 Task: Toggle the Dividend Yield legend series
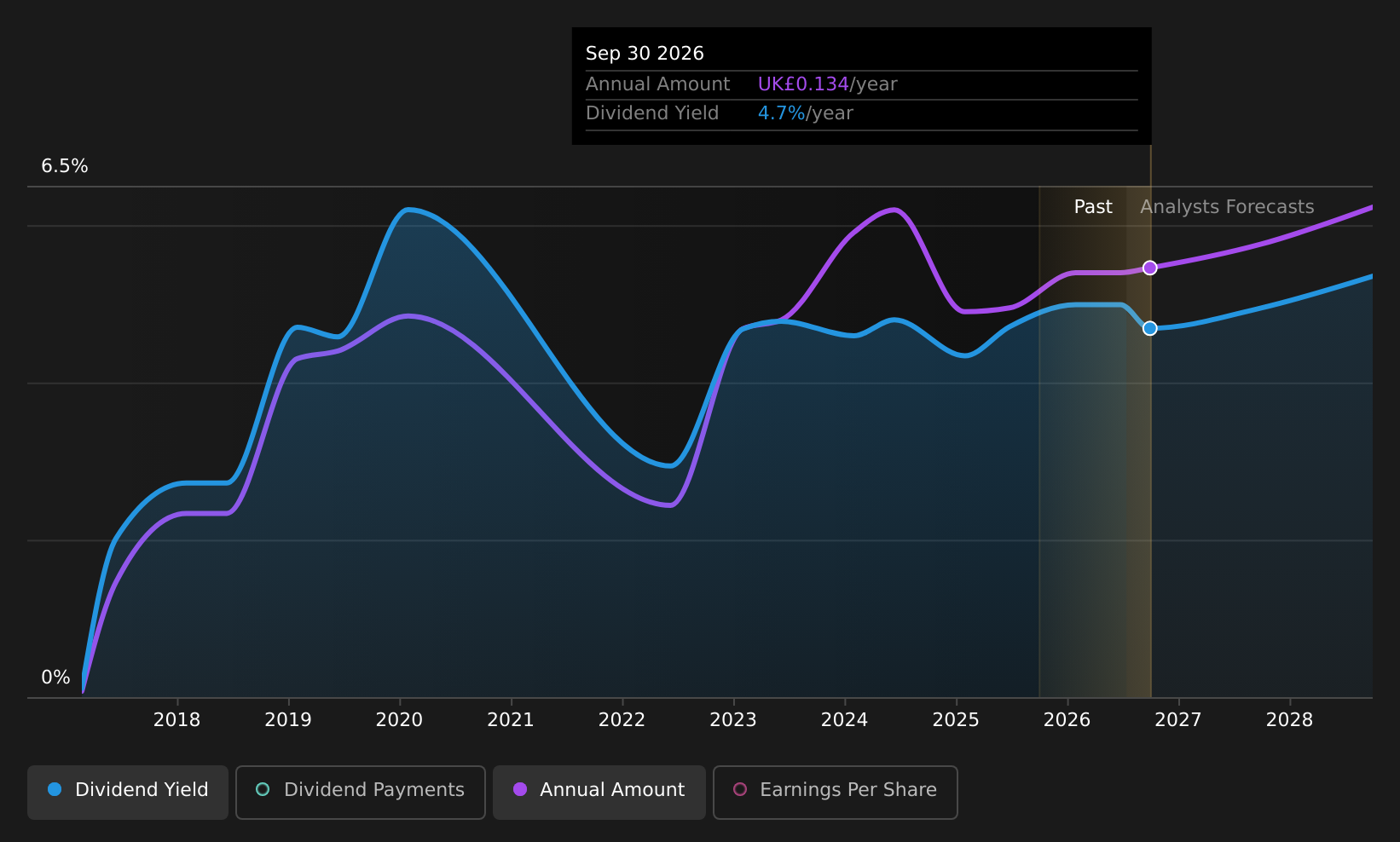[x=128, y=792]
